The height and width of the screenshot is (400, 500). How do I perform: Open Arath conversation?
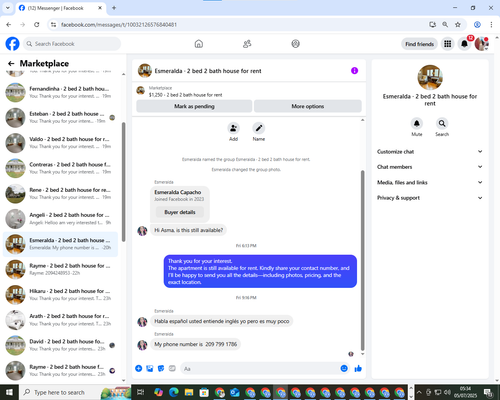click(60, 320)
